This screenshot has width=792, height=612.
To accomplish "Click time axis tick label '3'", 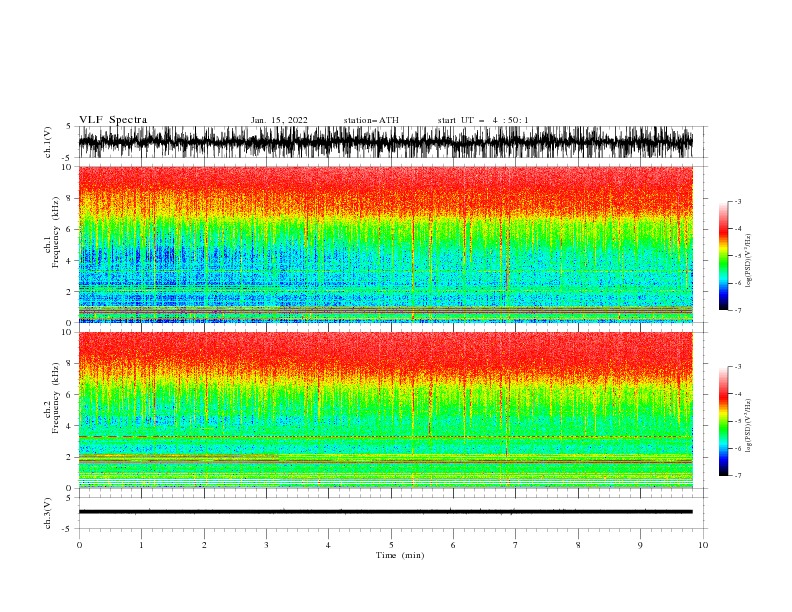I will coord(266,545).
